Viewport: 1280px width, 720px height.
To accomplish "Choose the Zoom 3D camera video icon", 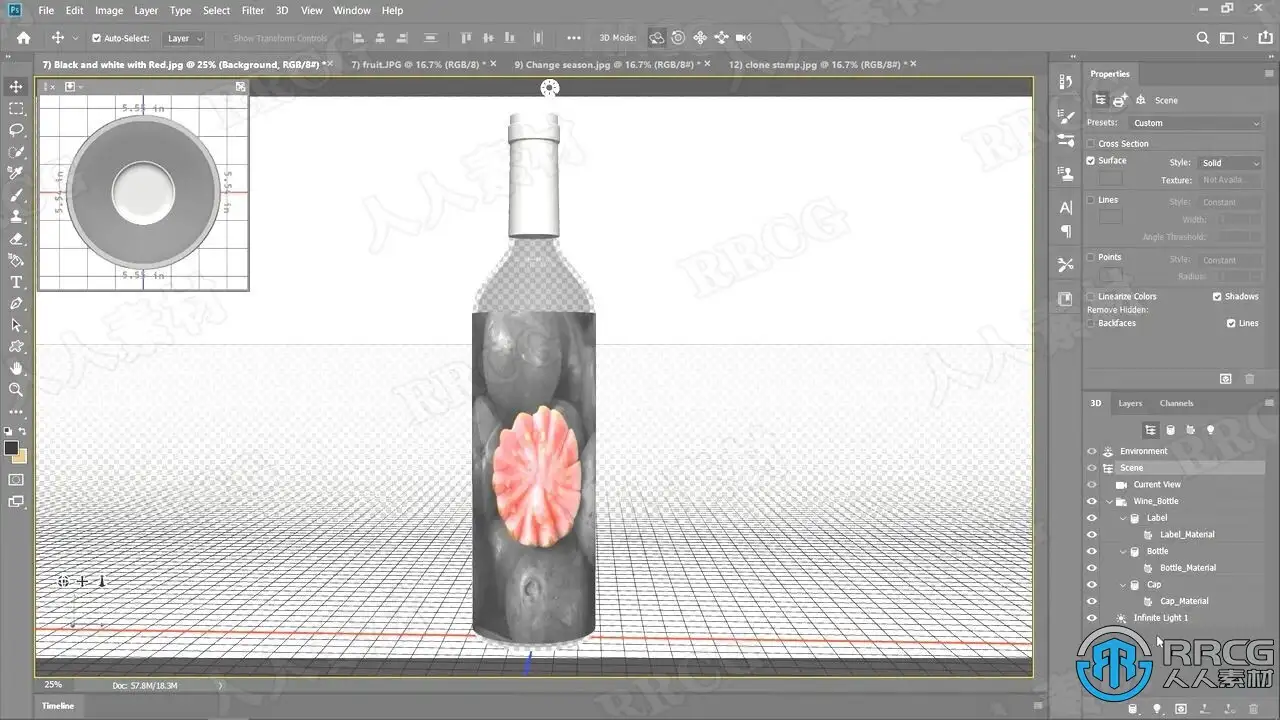I will point(744,38).
